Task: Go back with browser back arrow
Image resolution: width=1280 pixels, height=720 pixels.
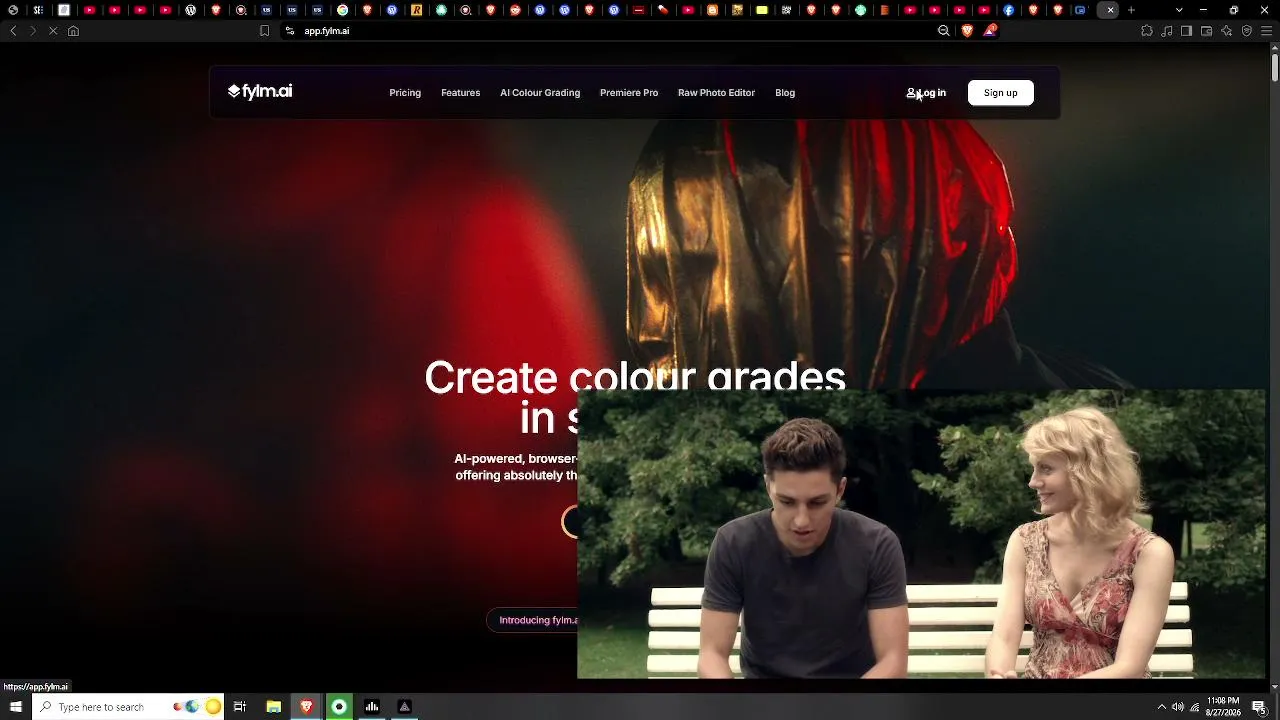Action: [13, 31]
